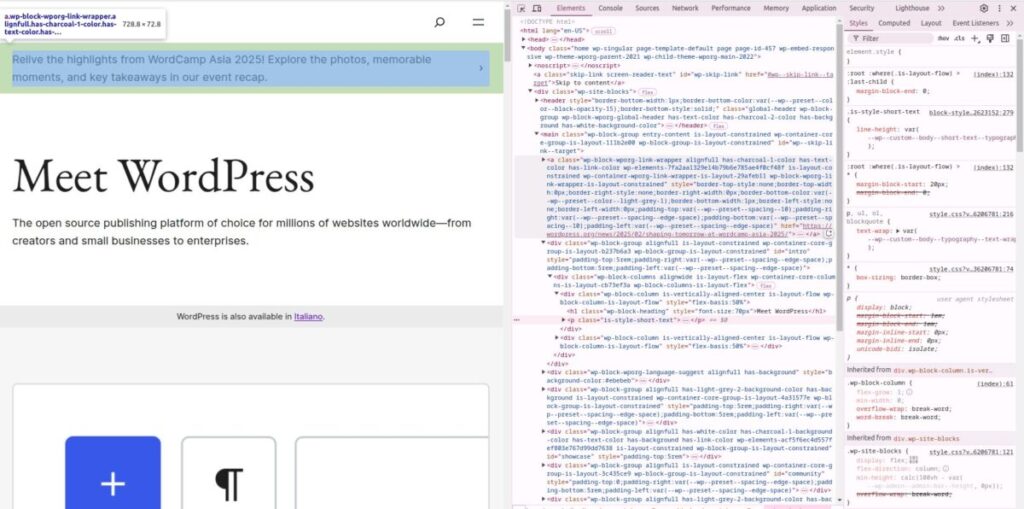Expand the anchor wp-block-wporg-link-wrapper node

(x=544, y=159)
